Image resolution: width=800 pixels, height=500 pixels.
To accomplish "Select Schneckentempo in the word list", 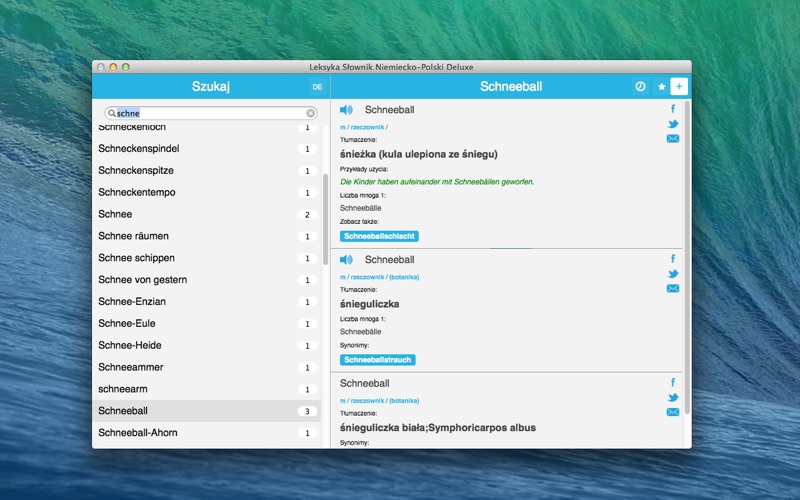I will tap(207, 192).
